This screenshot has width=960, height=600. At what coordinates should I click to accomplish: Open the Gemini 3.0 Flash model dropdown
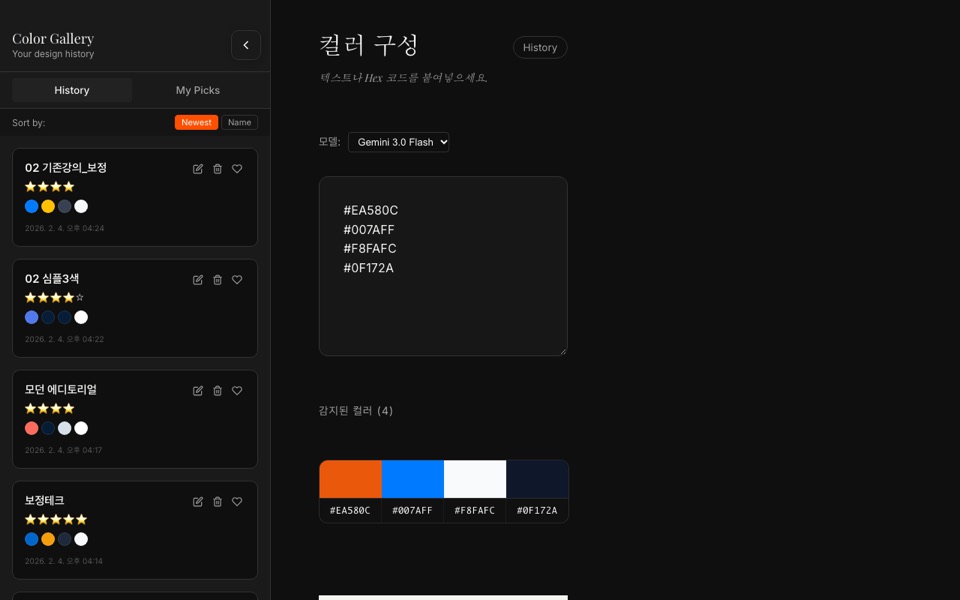[x=399, y=142]
